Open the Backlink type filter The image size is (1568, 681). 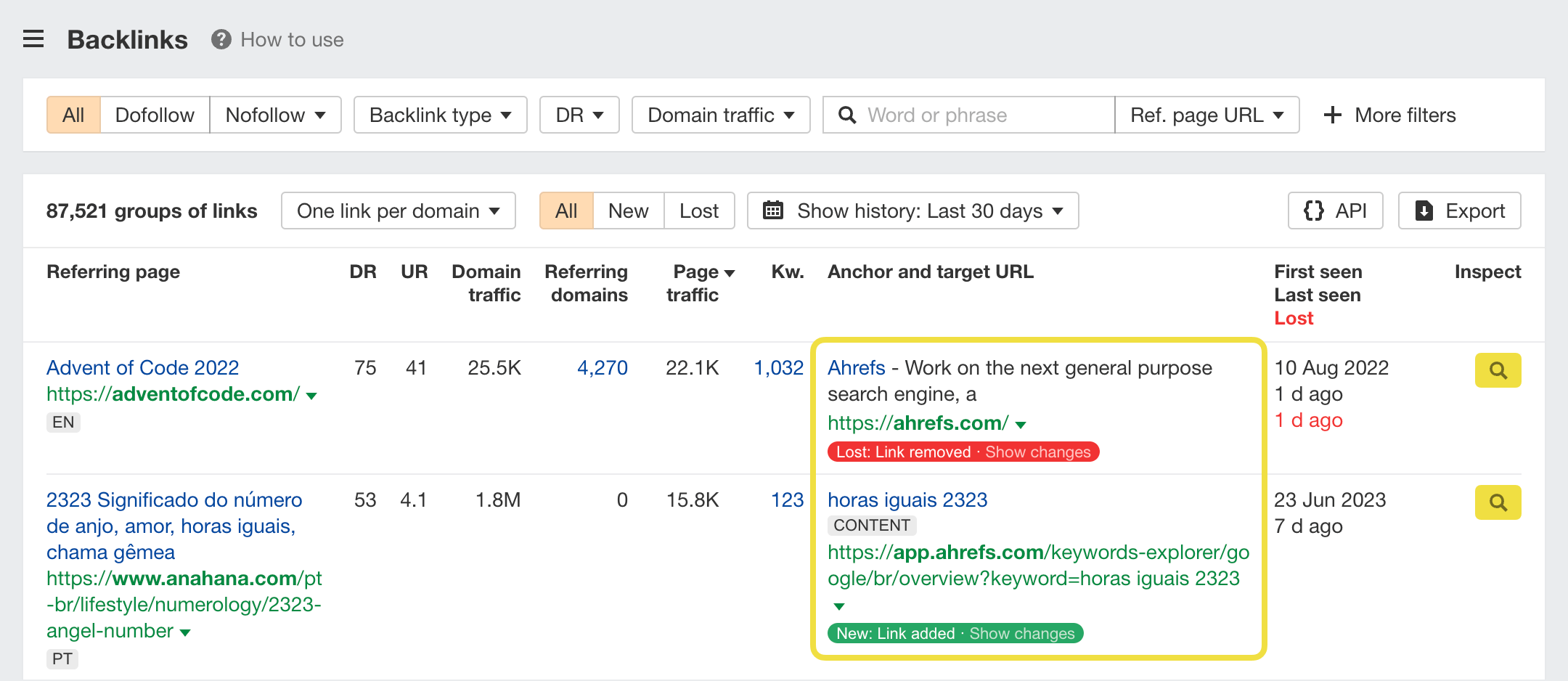click(x=440, y=115)
